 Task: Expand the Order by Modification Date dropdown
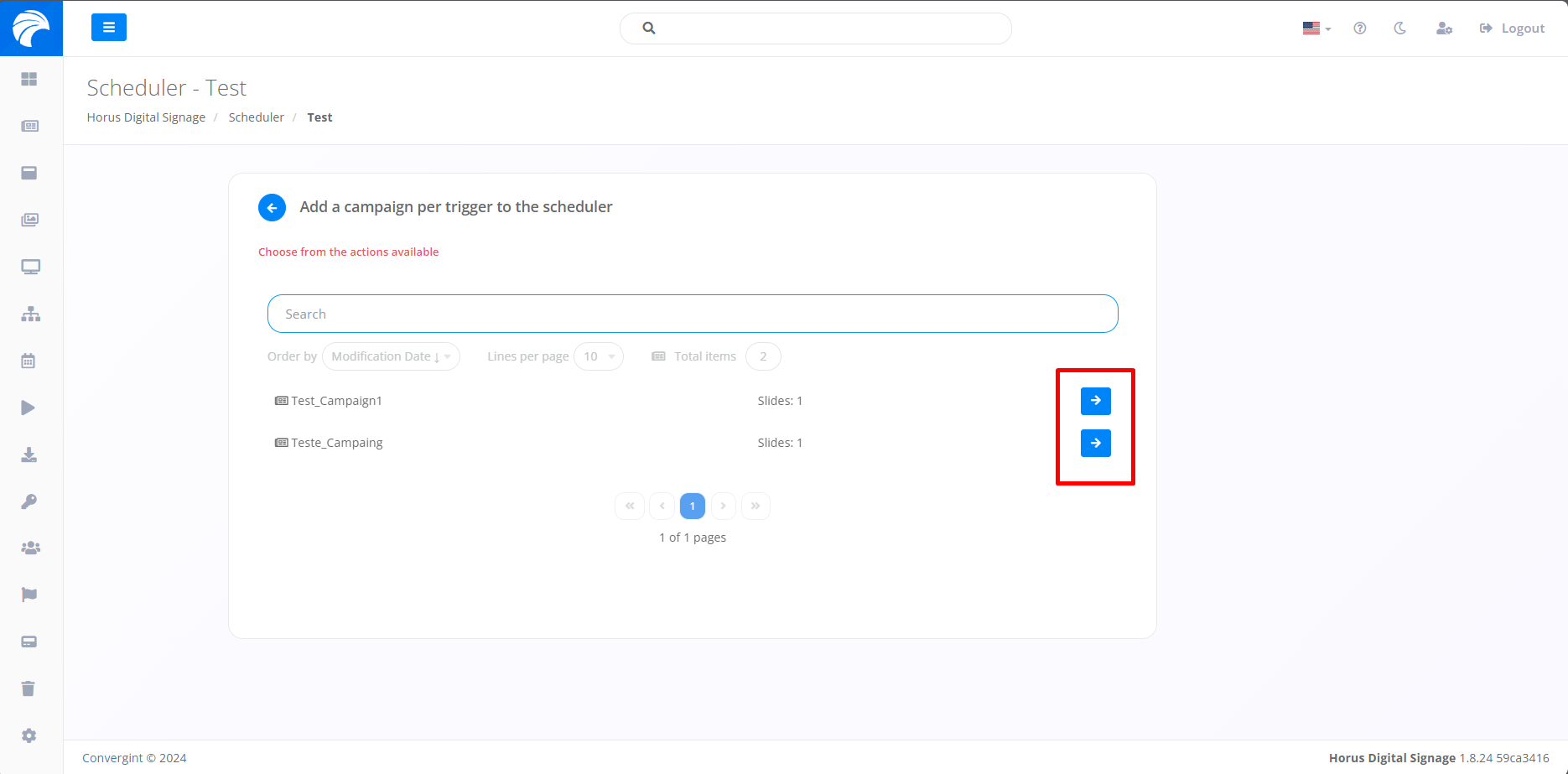pyautogui.click(x=391, y=356)
